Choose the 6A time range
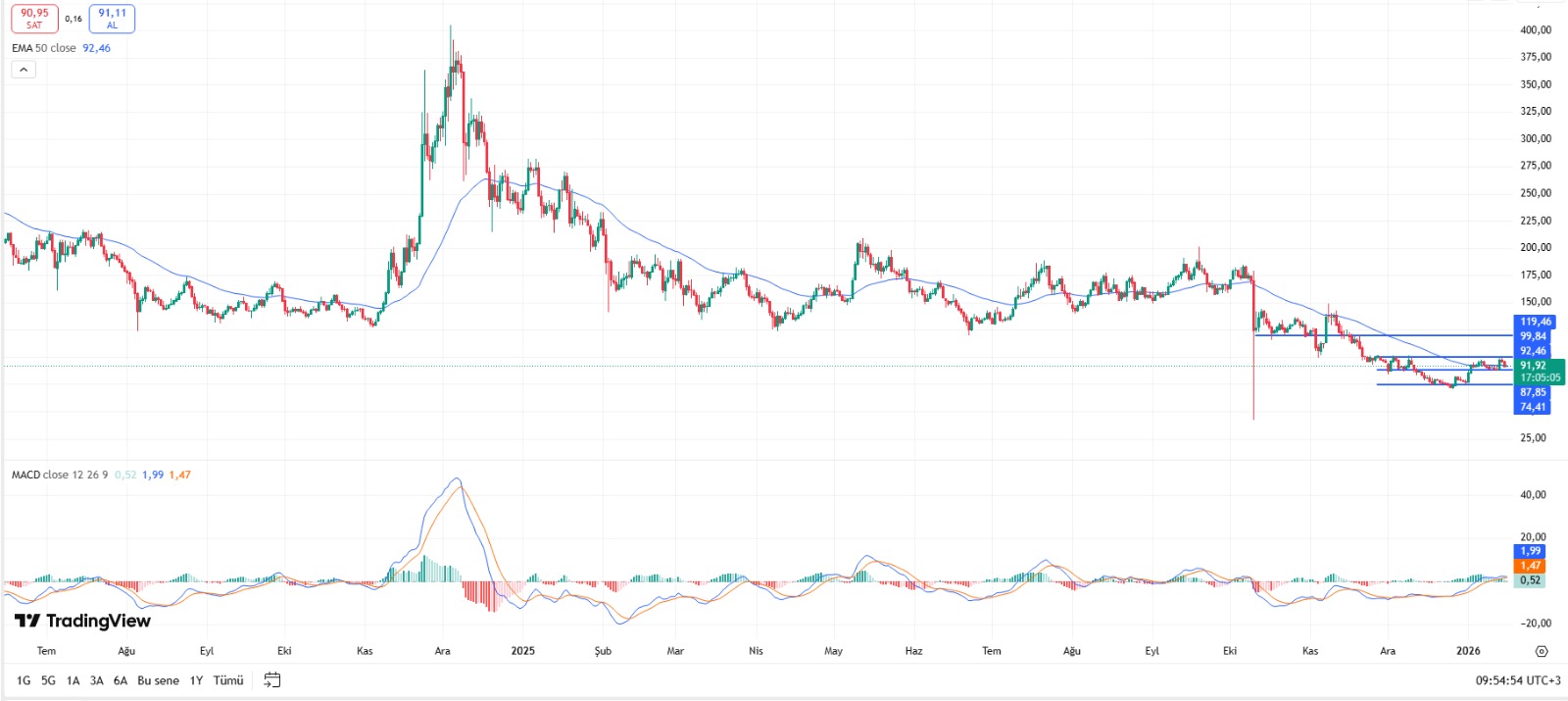This screenshot has height=701, width=1568. [121, 680]
